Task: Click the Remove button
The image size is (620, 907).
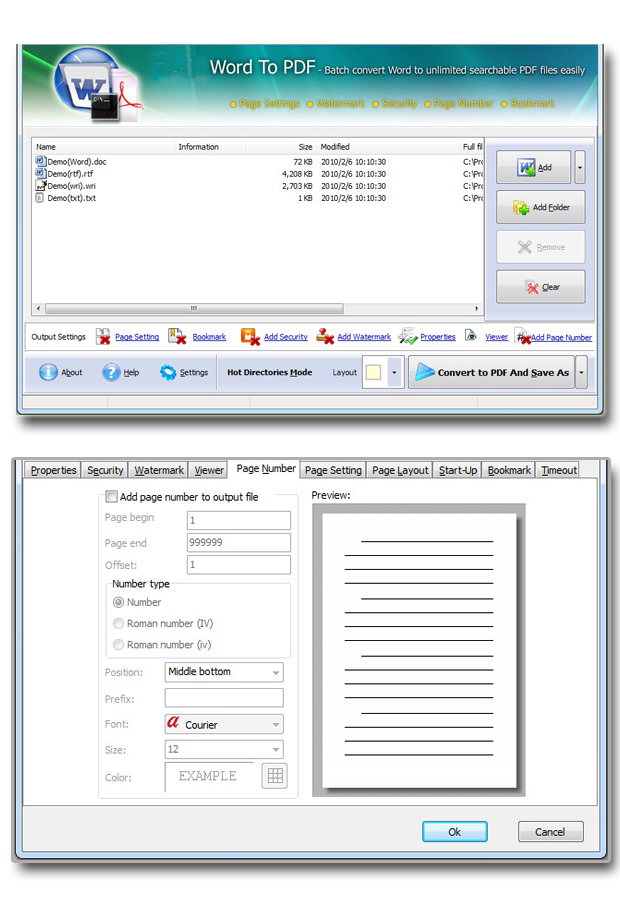Action: (x=541, y=247)
